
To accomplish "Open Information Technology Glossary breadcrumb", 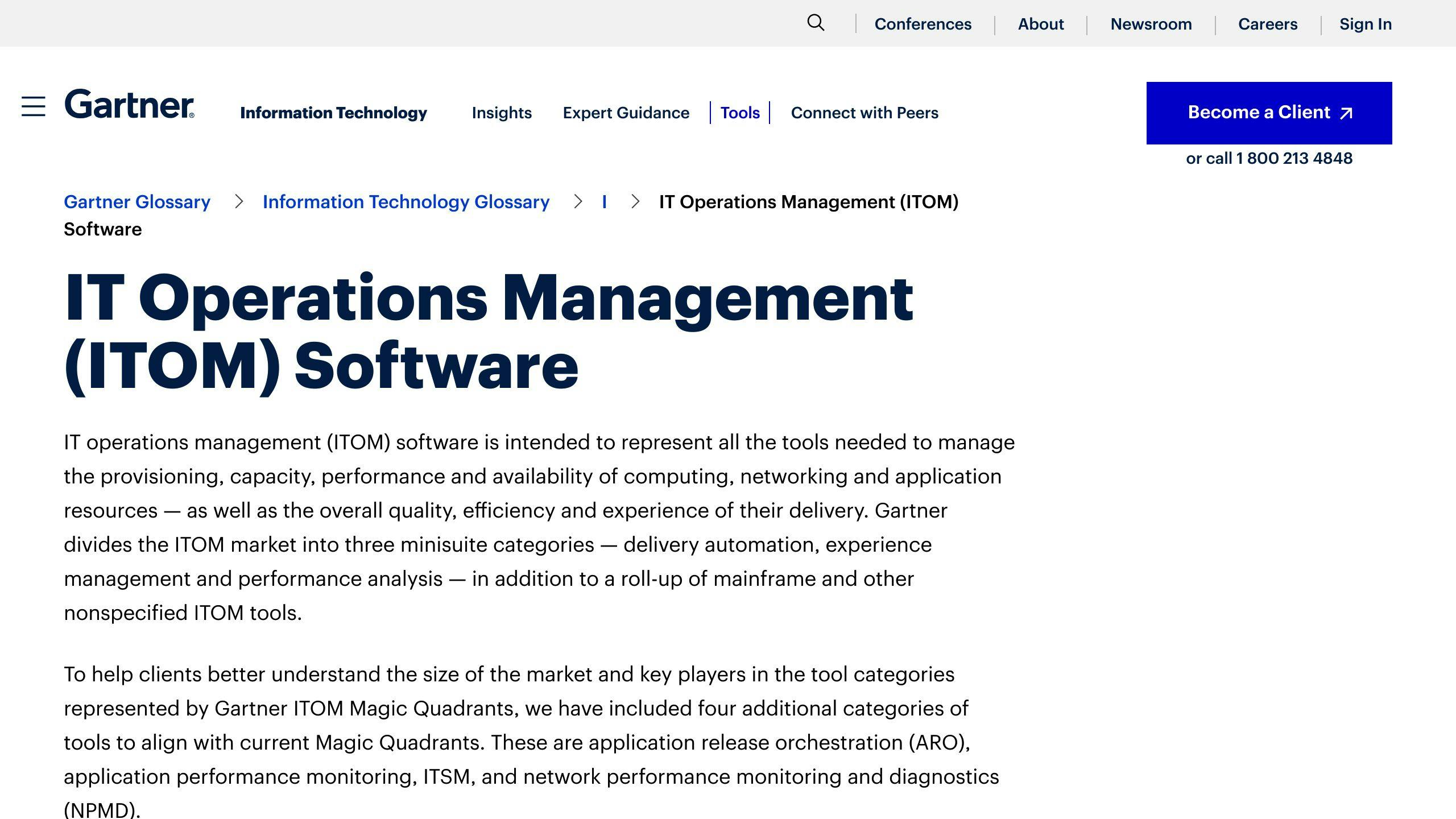I will pos(406,202).
